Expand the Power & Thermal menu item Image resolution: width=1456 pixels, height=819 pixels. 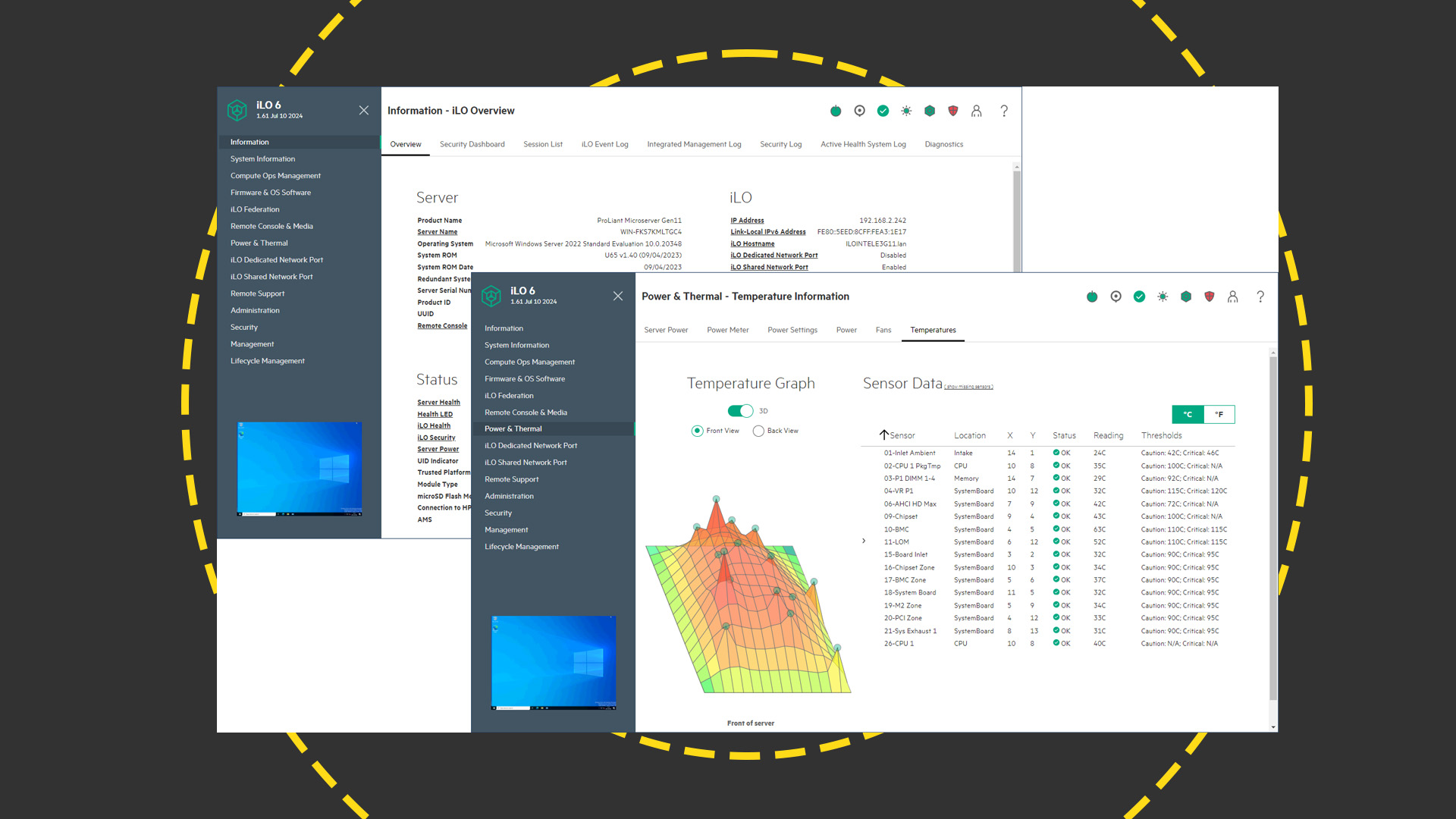click(x=514, y=428)
